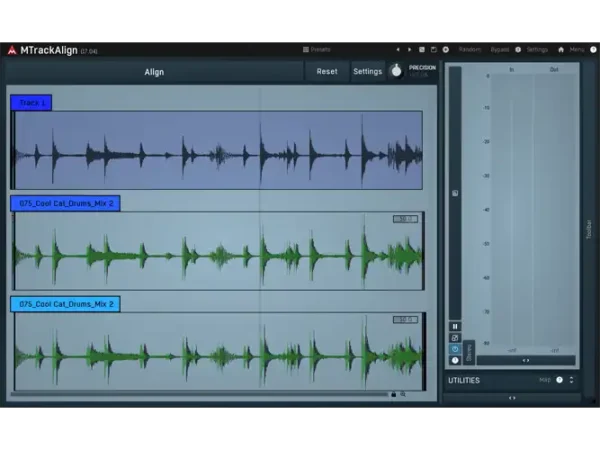
Task: Click the zoom magnifier icon below the waveforms
Action: coord(403,394)
